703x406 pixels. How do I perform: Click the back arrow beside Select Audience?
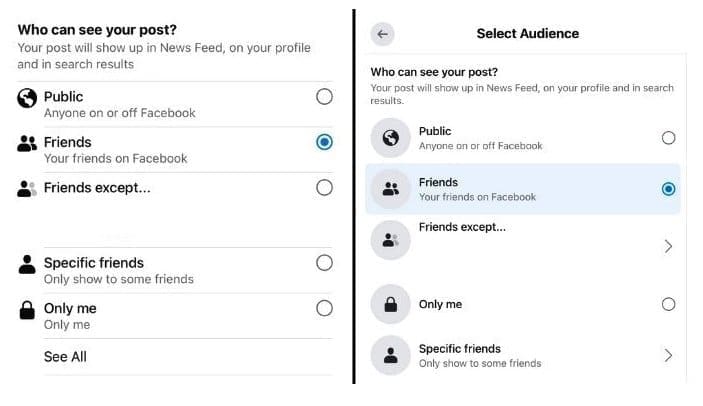click(382, 33)
